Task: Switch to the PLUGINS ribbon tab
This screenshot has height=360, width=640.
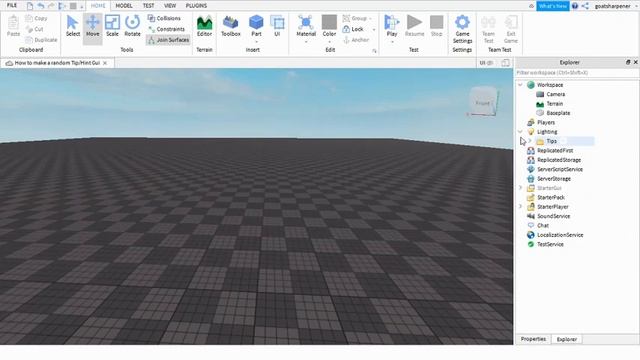Action: click(196, 6)
